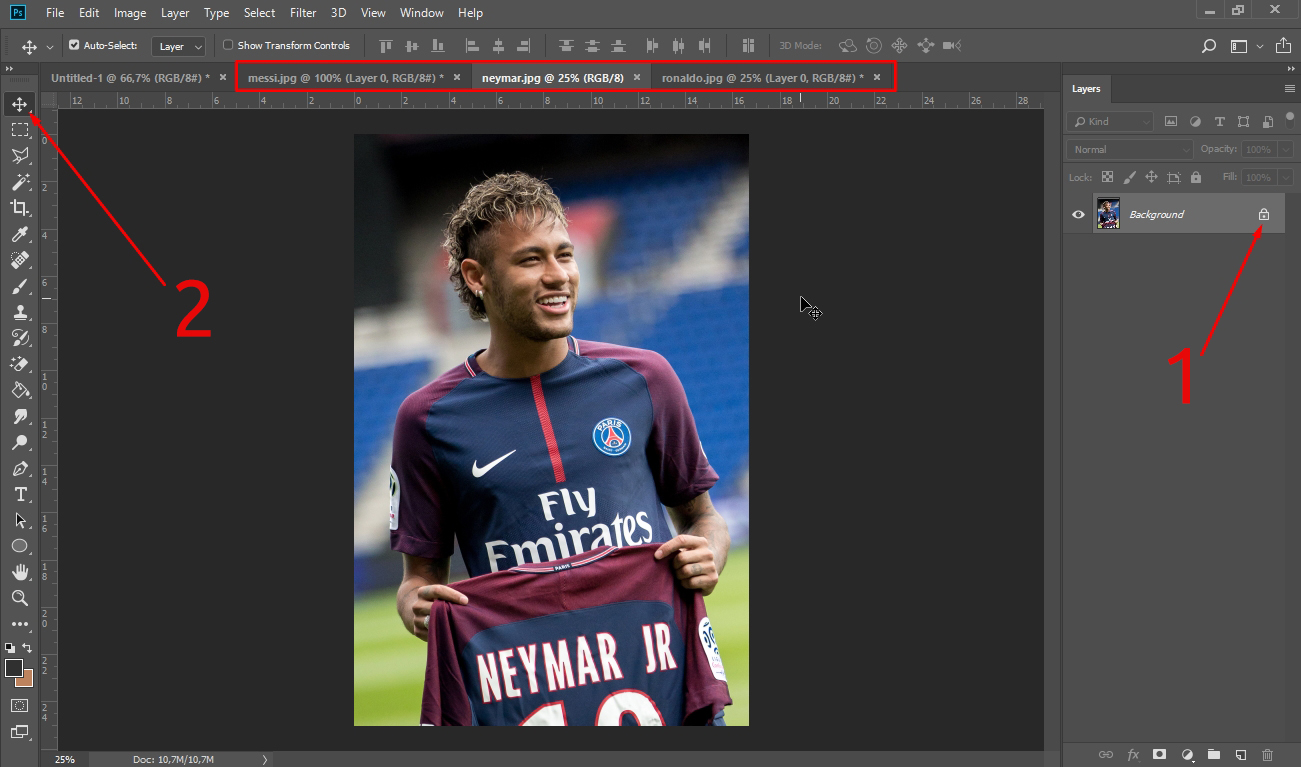Select the Move tool
This screenshot has height=767, width=1301.
[x=19, y=104]
